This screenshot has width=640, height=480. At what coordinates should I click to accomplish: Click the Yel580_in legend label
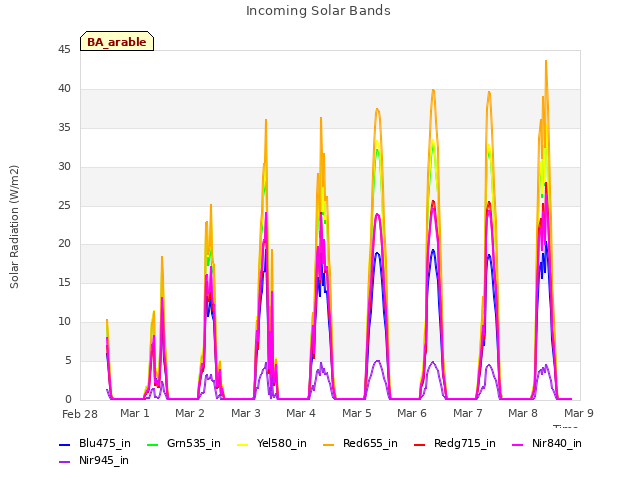282,444
